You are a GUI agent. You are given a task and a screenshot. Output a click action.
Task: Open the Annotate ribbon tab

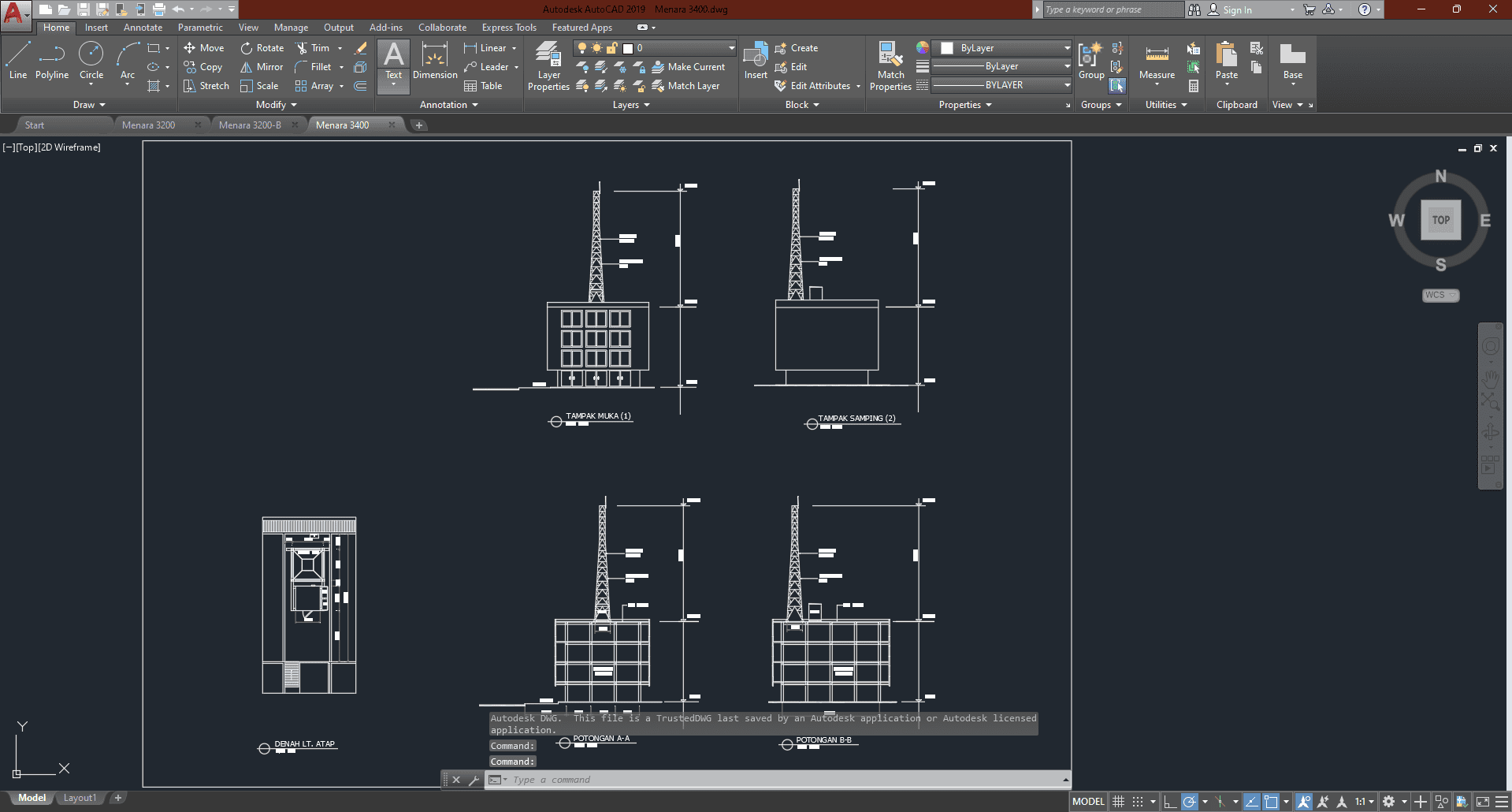143,28
